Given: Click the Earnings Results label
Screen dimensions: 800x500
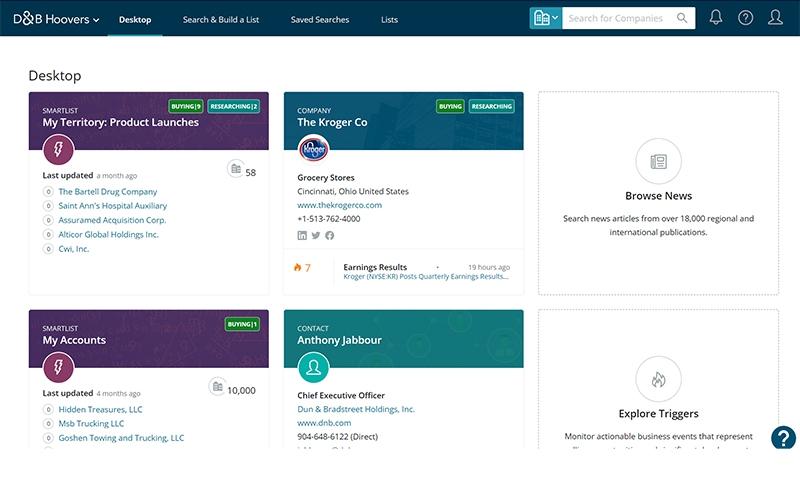Looking at the screenshot, I should 375,267.
